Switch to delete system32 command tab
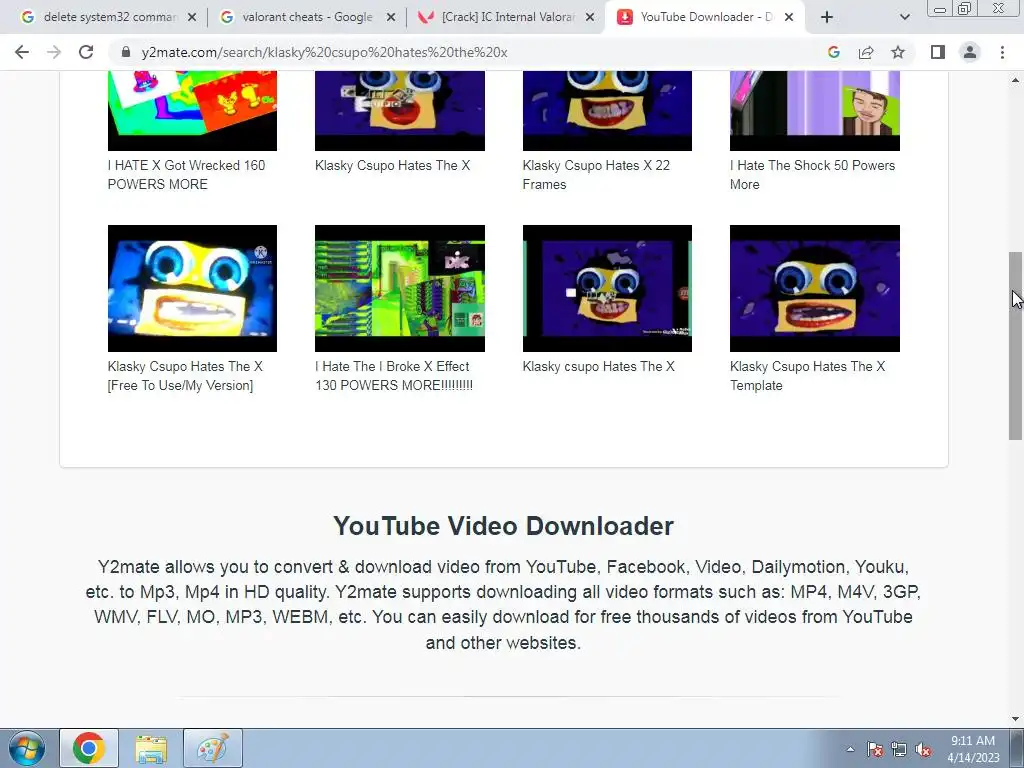 pos(110,17)
